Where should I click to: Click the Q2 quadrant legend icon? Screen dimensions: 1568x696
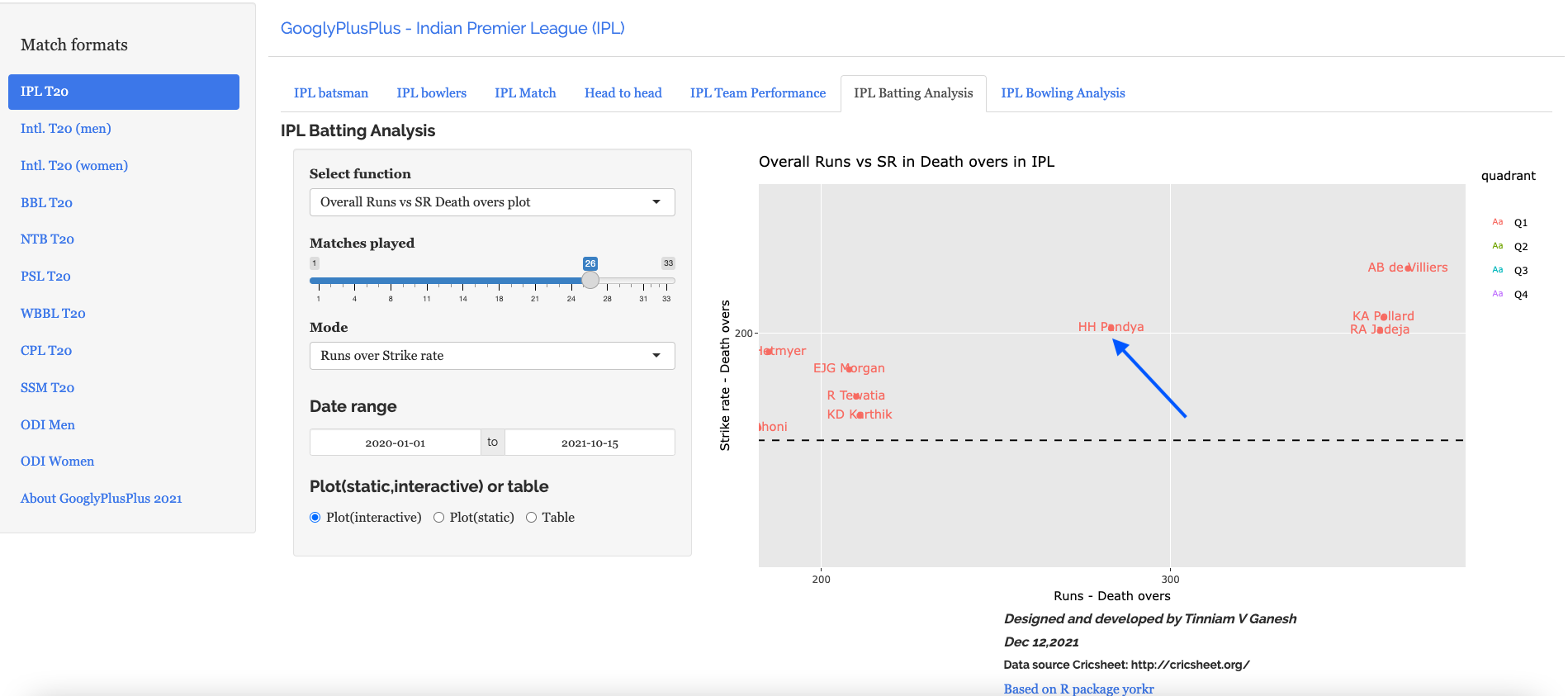tap(1497, 246)
